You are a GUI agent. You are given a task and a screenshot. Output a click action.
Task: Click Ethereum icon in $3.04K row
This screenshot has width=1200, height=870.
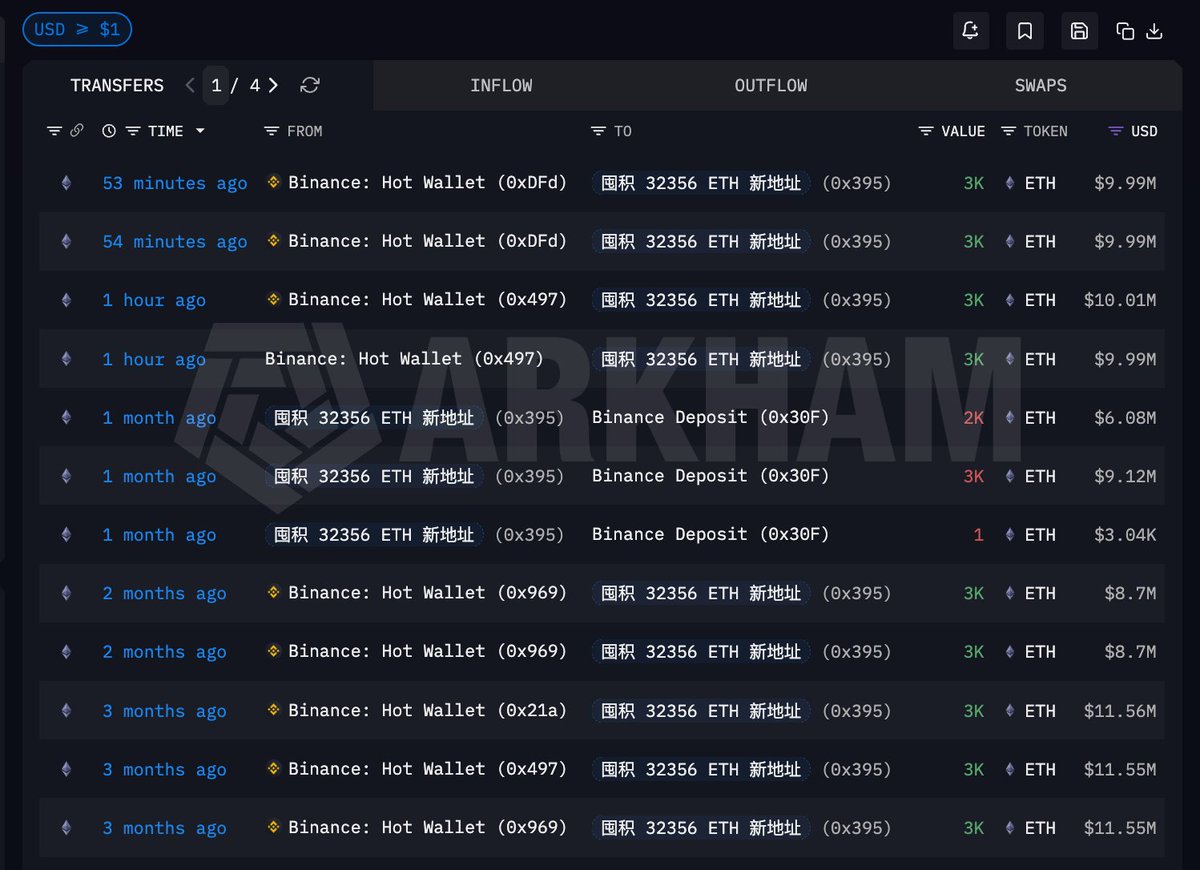pos(67,535)
